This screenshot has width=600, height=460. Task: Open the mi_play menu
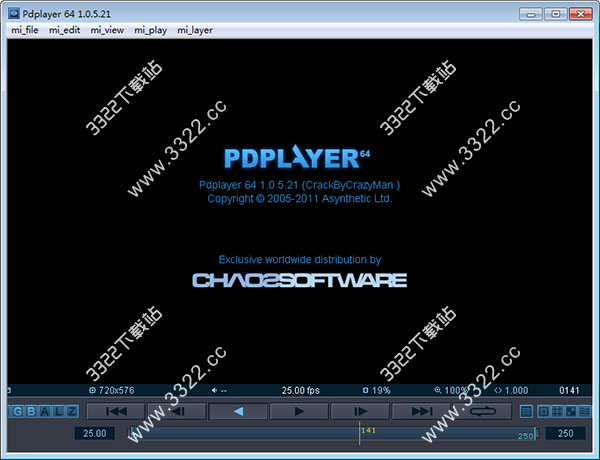point(150,30)
